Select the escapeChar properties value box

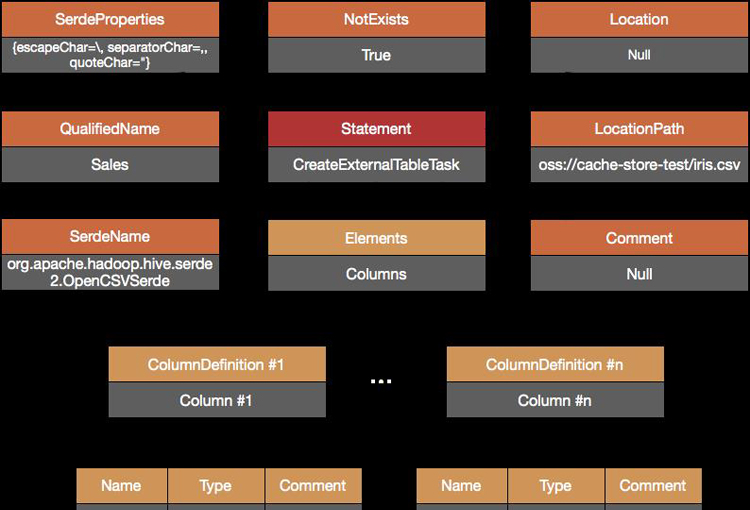click(x=110, y=55)
